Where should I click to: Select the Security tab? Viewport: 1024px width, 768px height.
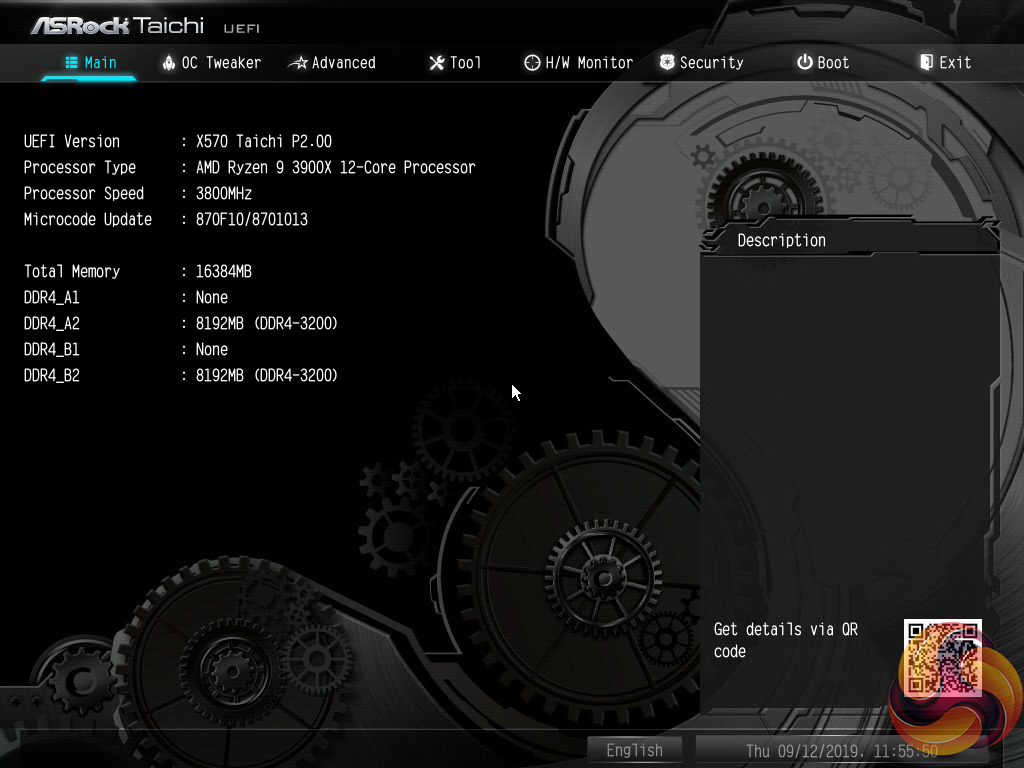tap(701, 63)
